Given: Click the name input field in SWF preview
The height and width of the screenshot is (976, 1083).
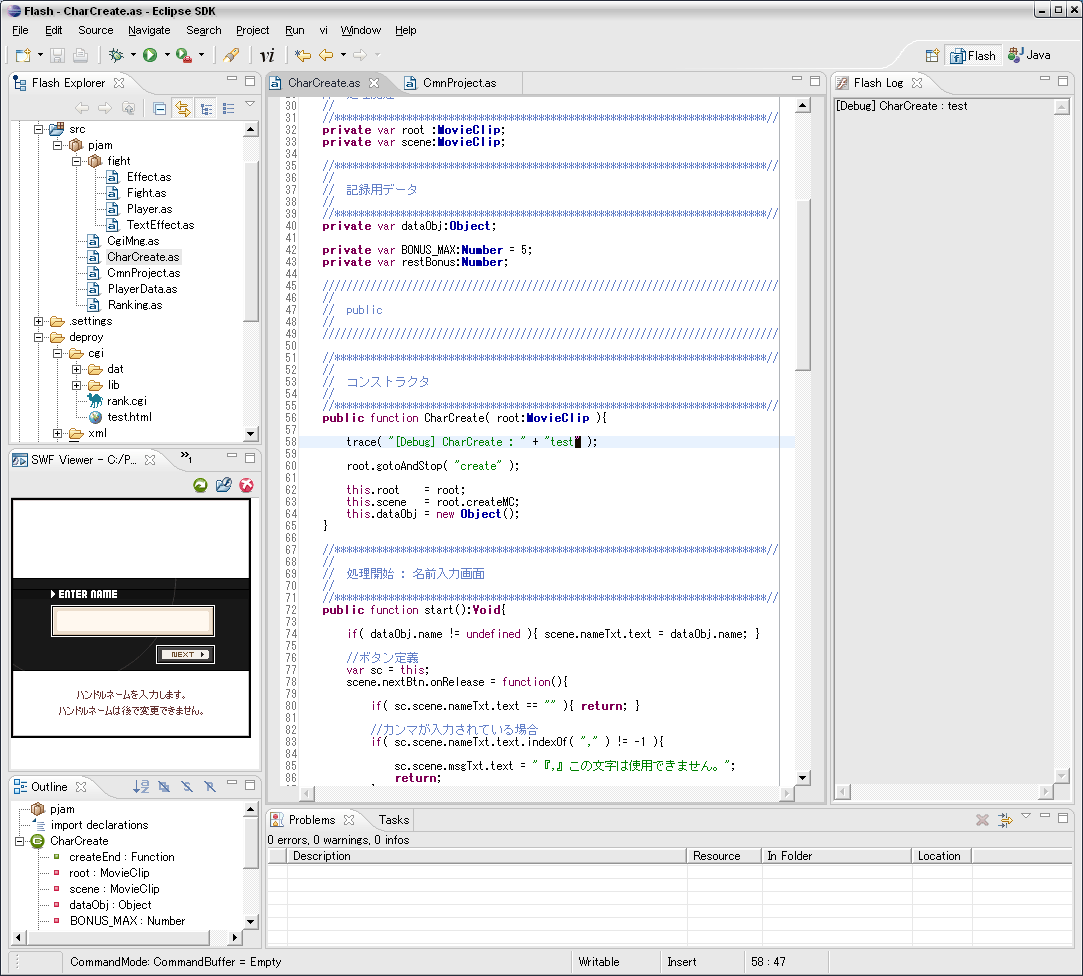Looking at the screenshot, I should pos(133,621).
